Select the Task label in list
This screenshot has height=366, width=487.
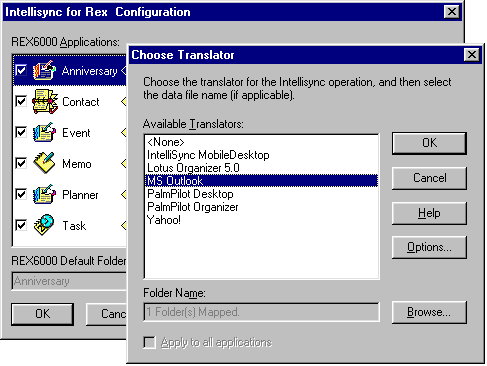pos(74,226)
